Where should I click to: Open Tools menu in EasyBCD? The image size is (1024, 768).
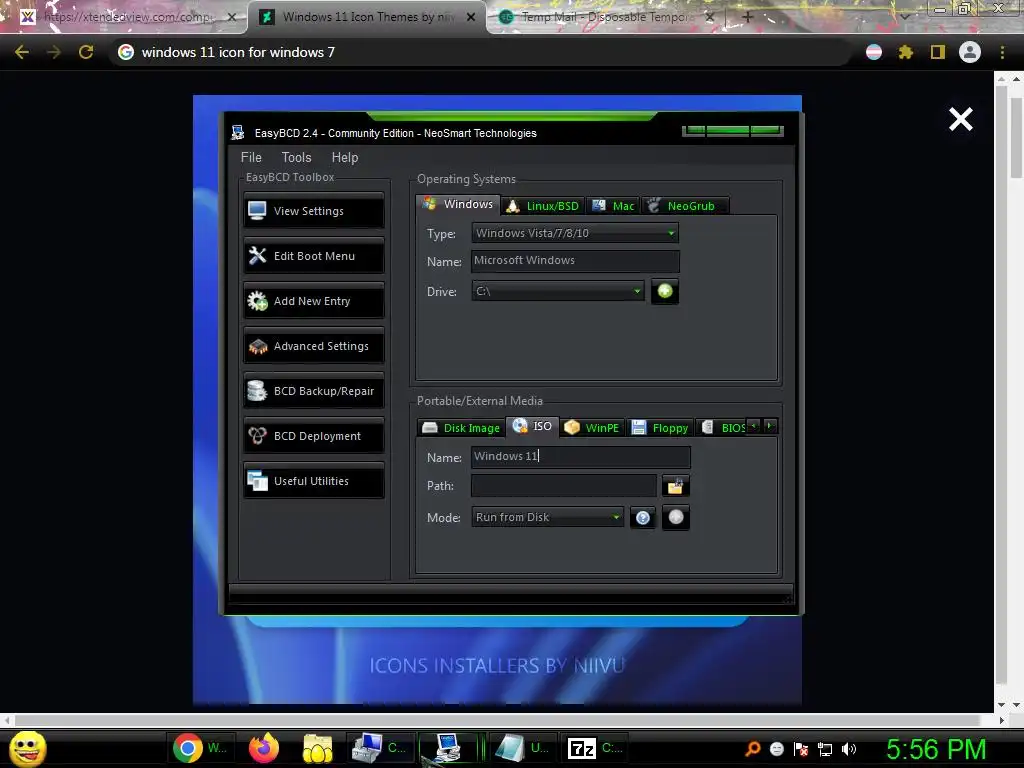296,157
